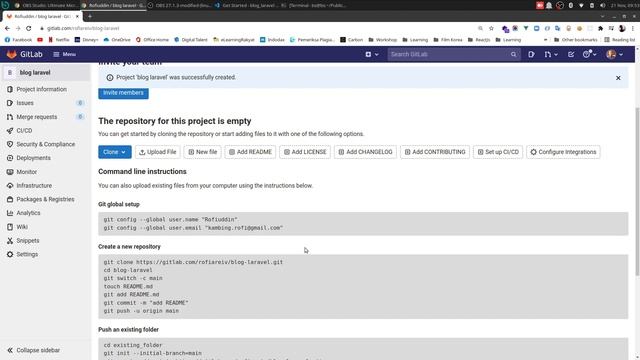
Task: Open Other bookmarks folder
Action: [x=575, y=40]
